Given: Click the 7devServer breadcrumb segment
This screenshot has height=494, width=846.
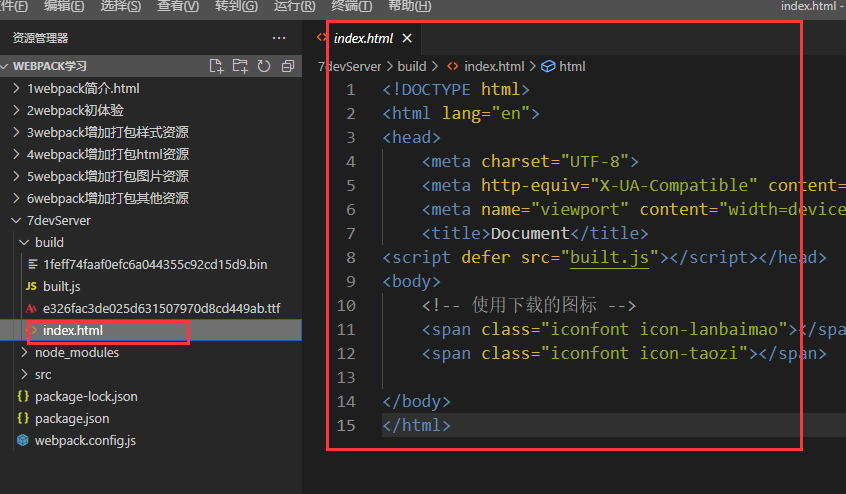Looking at the screenshot, I should coord(350,66).
